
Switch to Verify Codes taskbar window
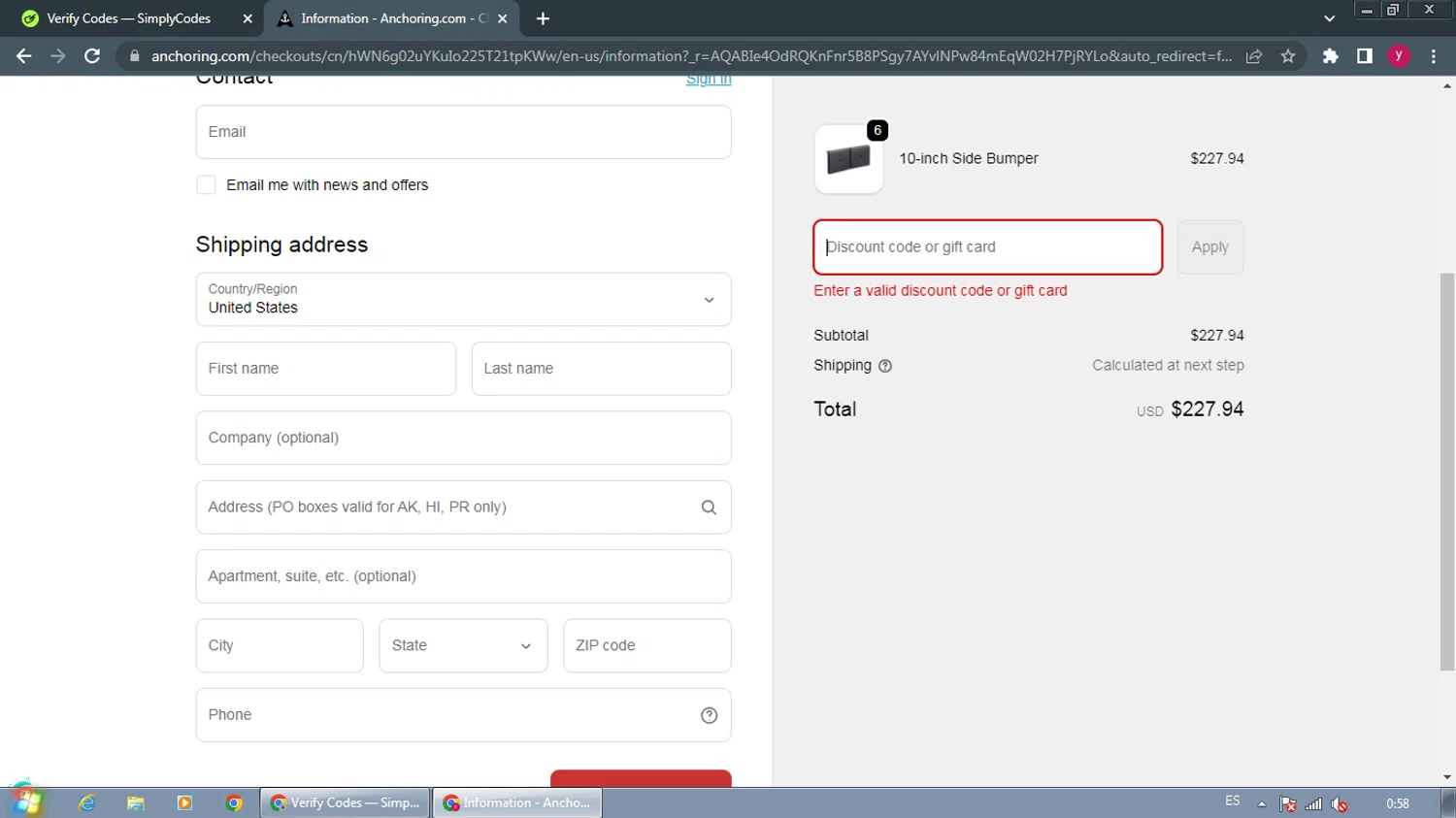(346, 803)
